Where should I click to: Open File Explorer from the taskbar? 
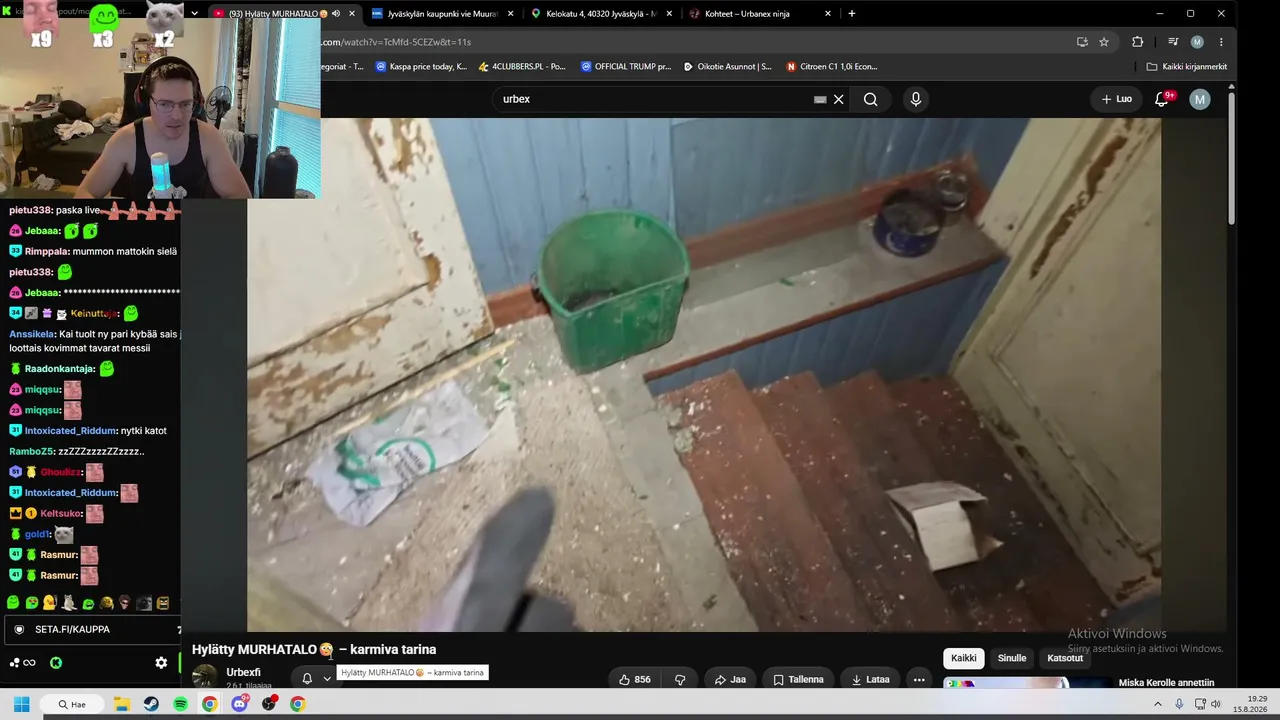[122, 704]
